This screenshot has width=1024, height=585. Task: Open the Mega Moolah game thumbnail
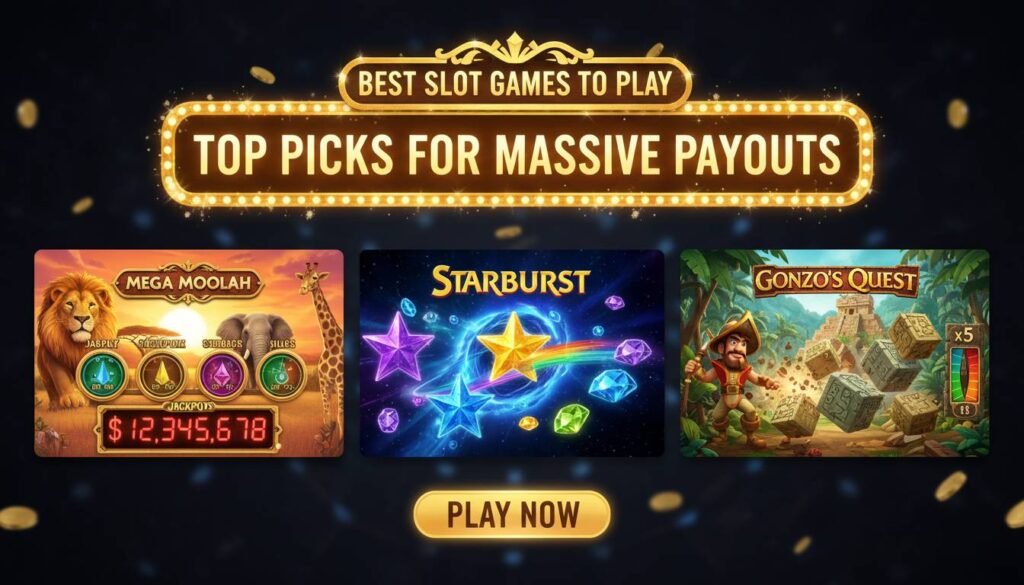[x=189, y=353]
